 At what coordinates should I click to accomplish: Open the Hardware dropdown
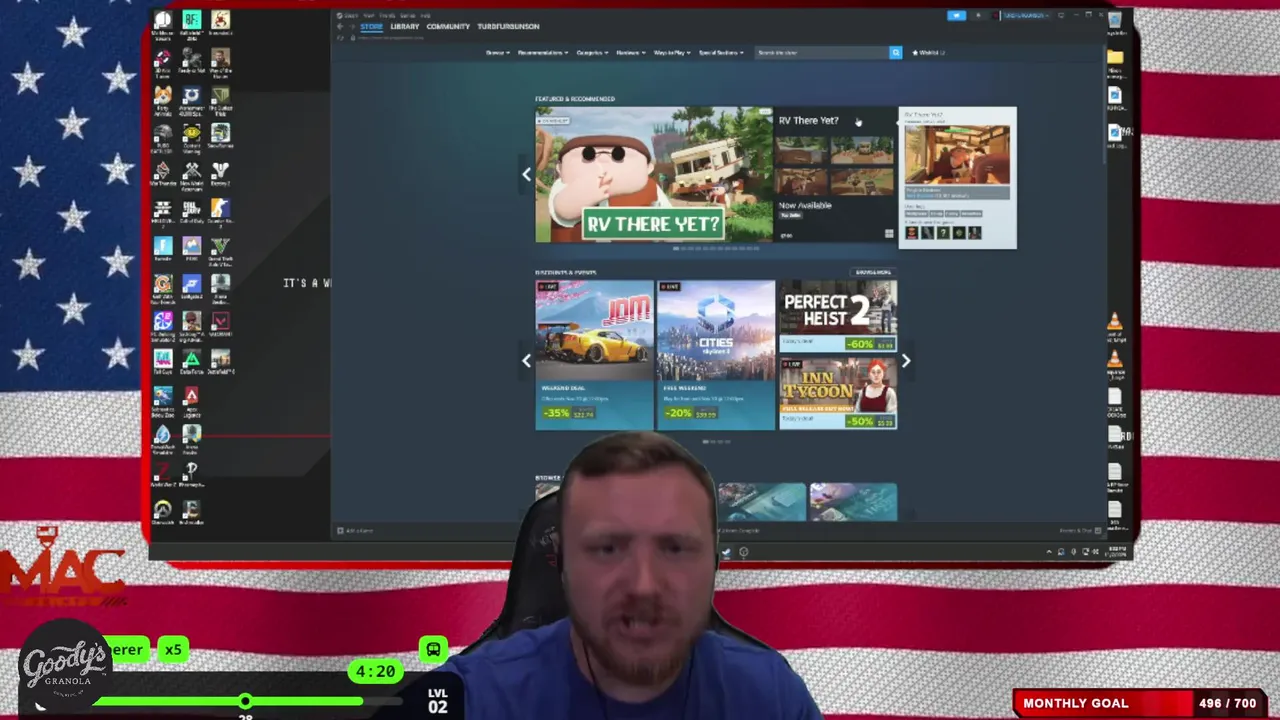pyautogui.click(x=630, y=52)
